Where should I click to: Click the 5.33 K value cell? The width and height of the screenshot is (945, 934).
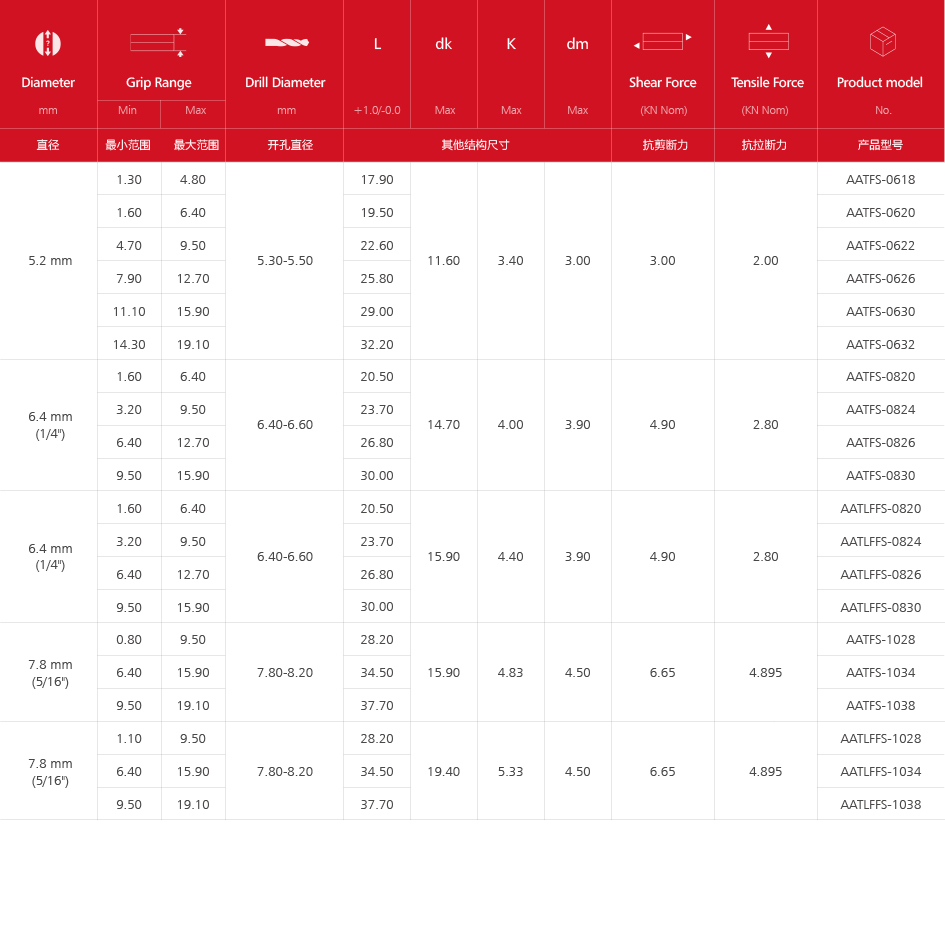point(510,772)
